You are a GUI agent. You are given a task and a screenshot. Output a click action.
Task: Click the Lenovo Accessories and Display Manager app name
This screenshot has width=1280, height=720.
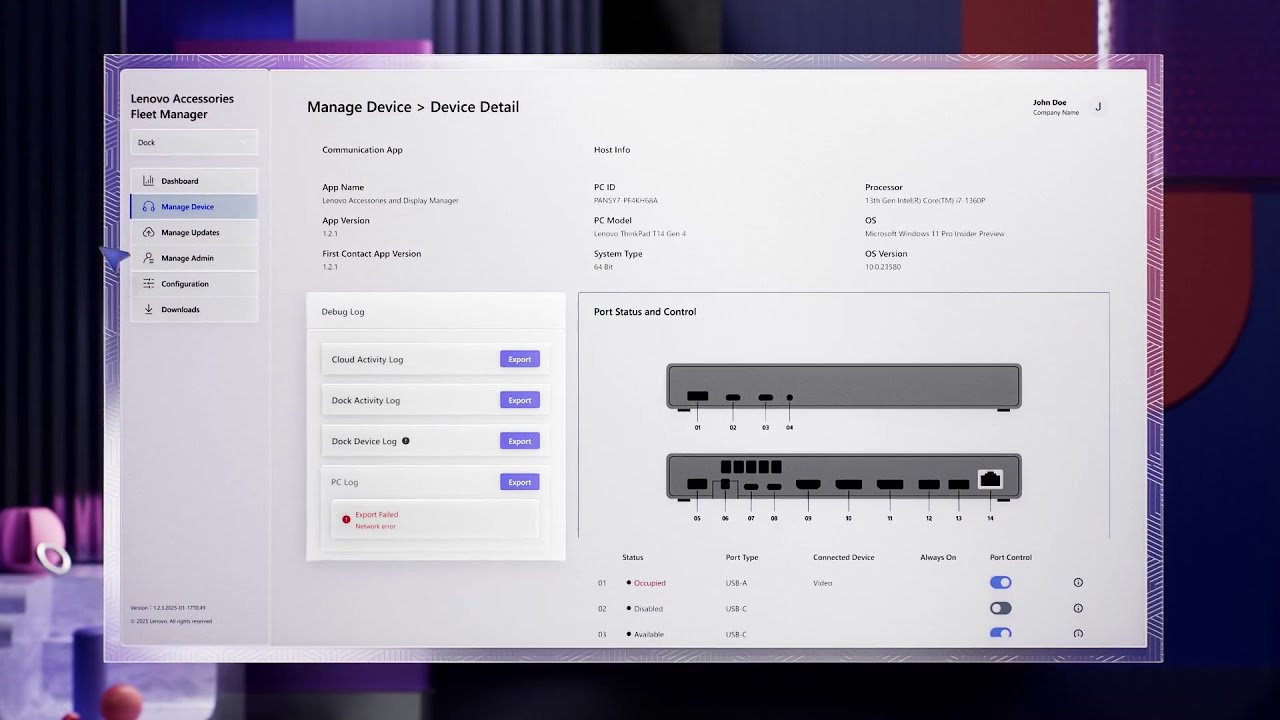[x=390, y=201]
